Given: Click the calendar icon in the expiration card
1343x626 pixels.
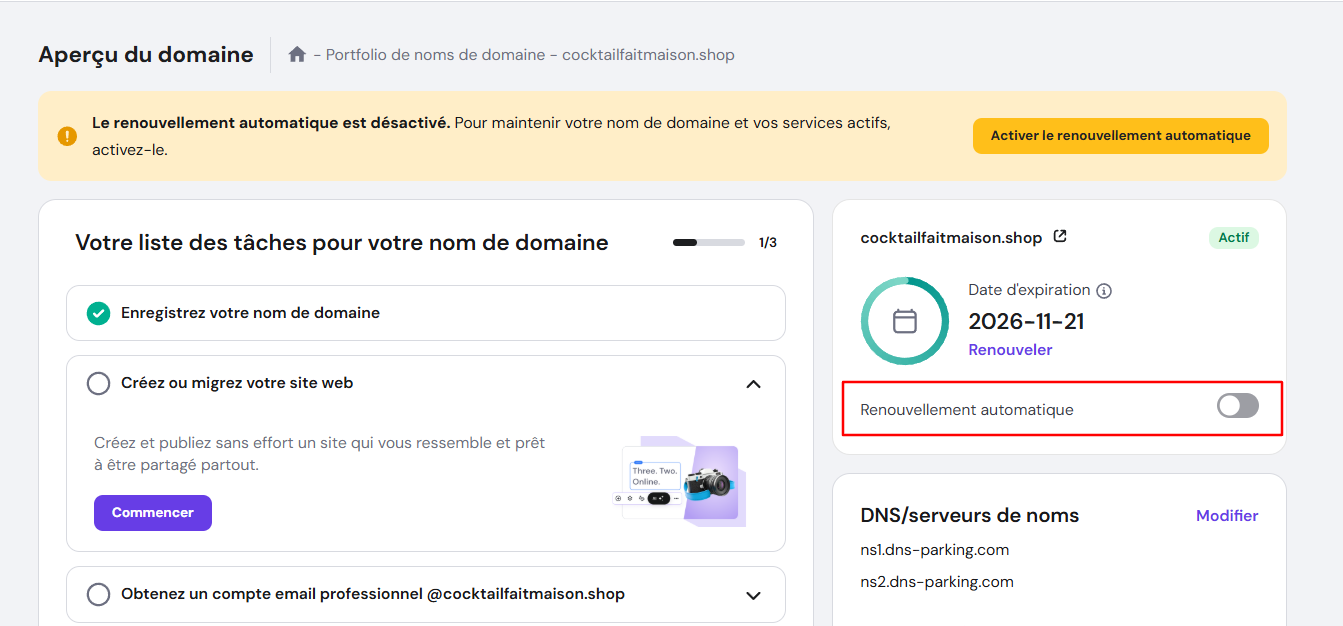Looking at the screenshot, I should [x=904, y=320].
